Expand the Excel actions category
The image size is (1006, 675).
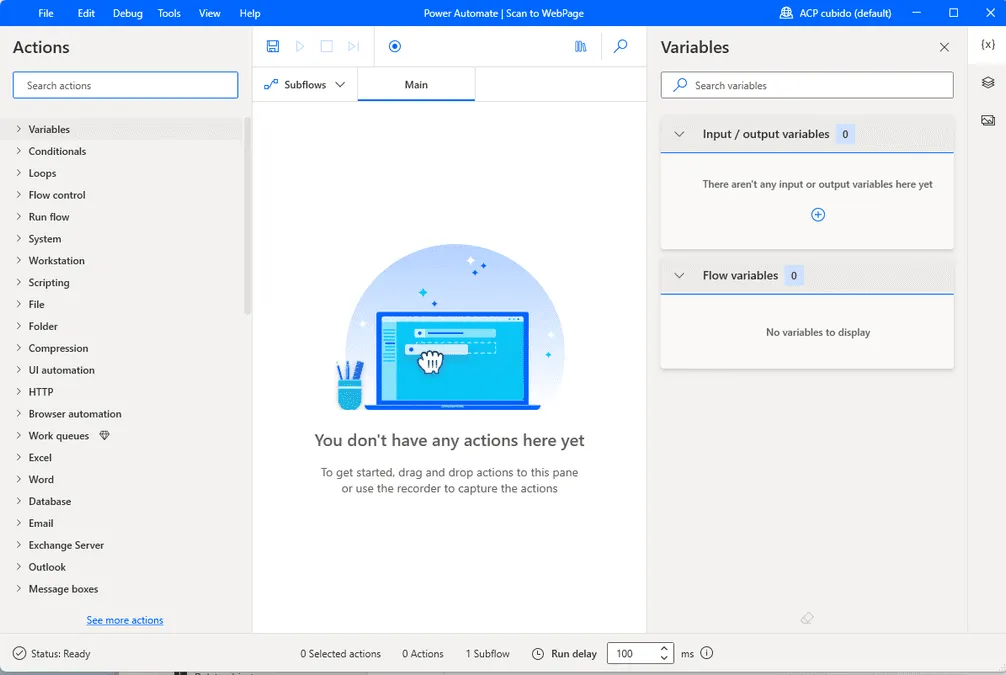(x=38, y=457)
